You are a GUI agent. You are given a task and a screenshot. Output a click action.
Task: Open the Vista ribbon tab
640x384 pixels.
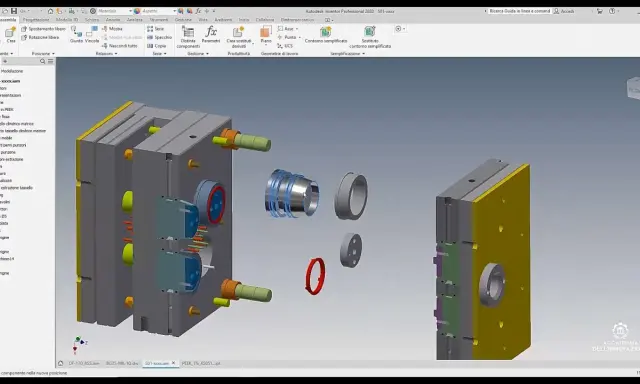(x=203, y=20)
